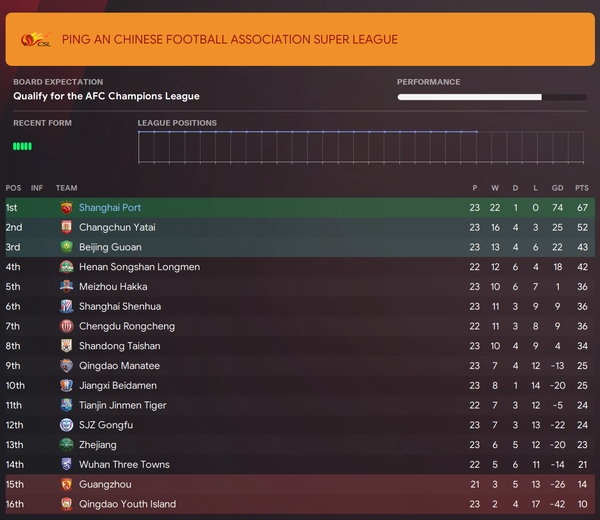
Task: Open the Chinese Super League title link
Action: (x=230, y=40)
